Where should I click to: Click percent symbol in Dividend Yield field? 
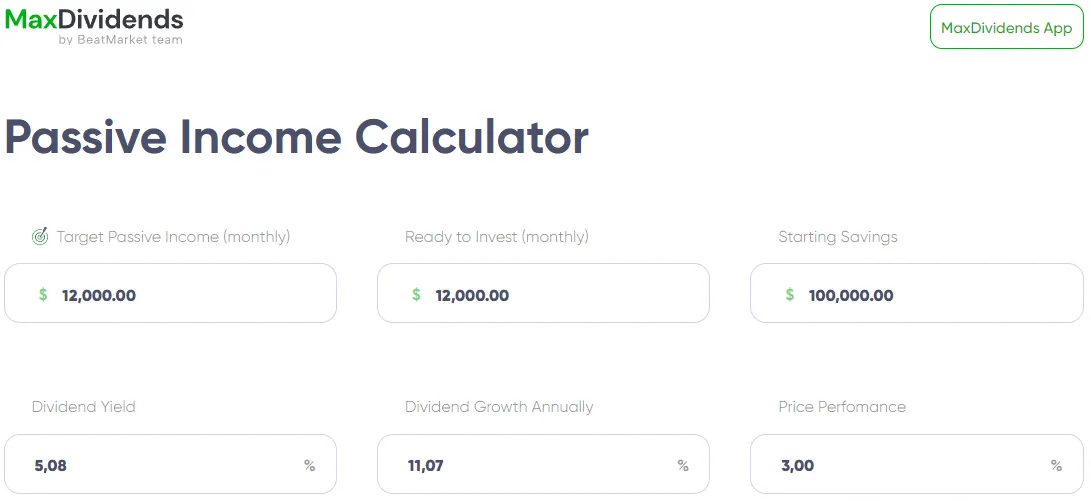click(310, 465)
